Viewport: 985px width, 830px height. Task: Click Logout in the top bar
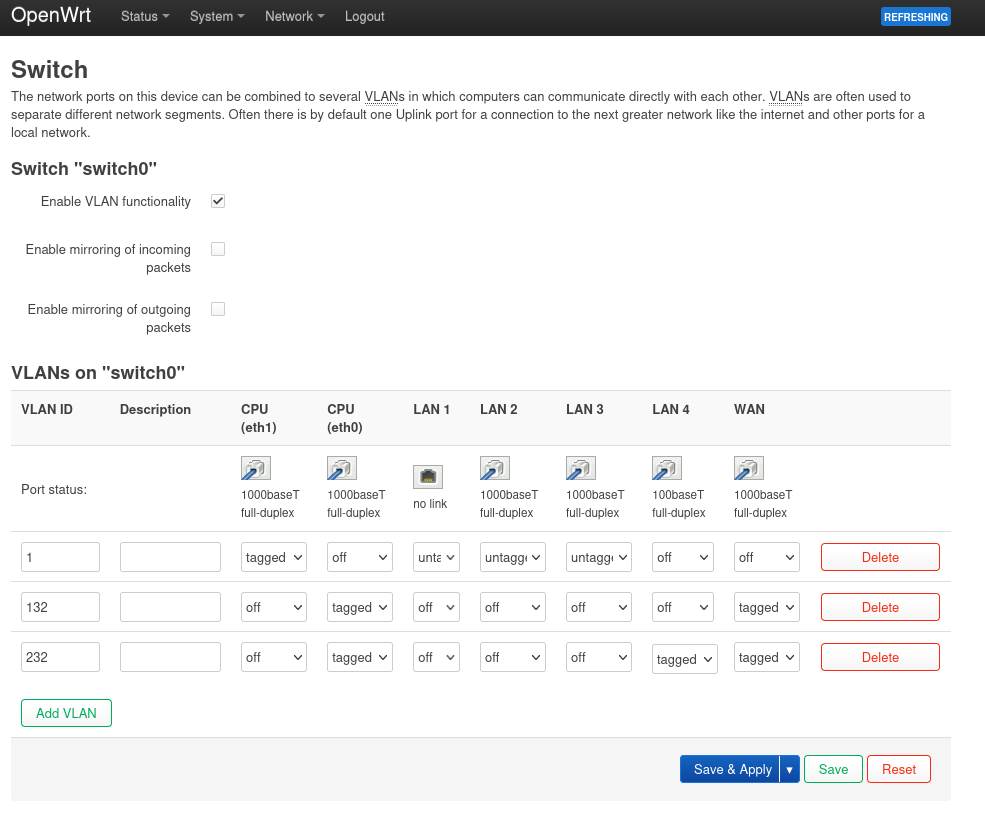(364, 16)
